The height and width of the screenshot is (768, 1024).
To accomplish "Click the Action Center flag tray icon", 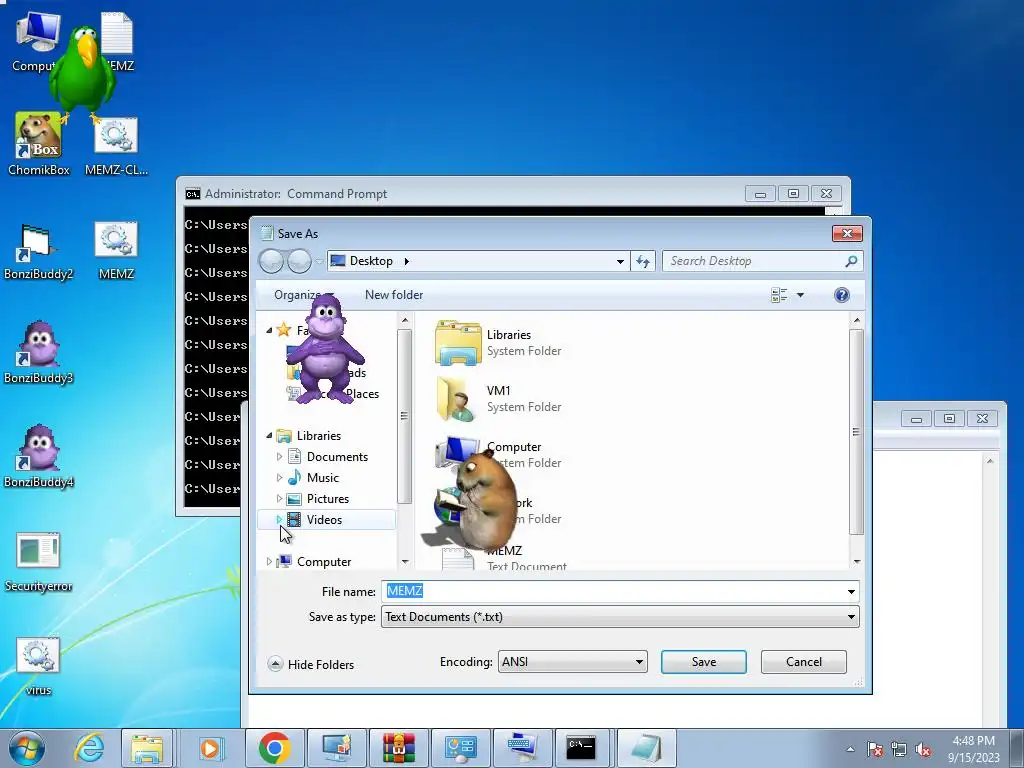I will 875,749.
